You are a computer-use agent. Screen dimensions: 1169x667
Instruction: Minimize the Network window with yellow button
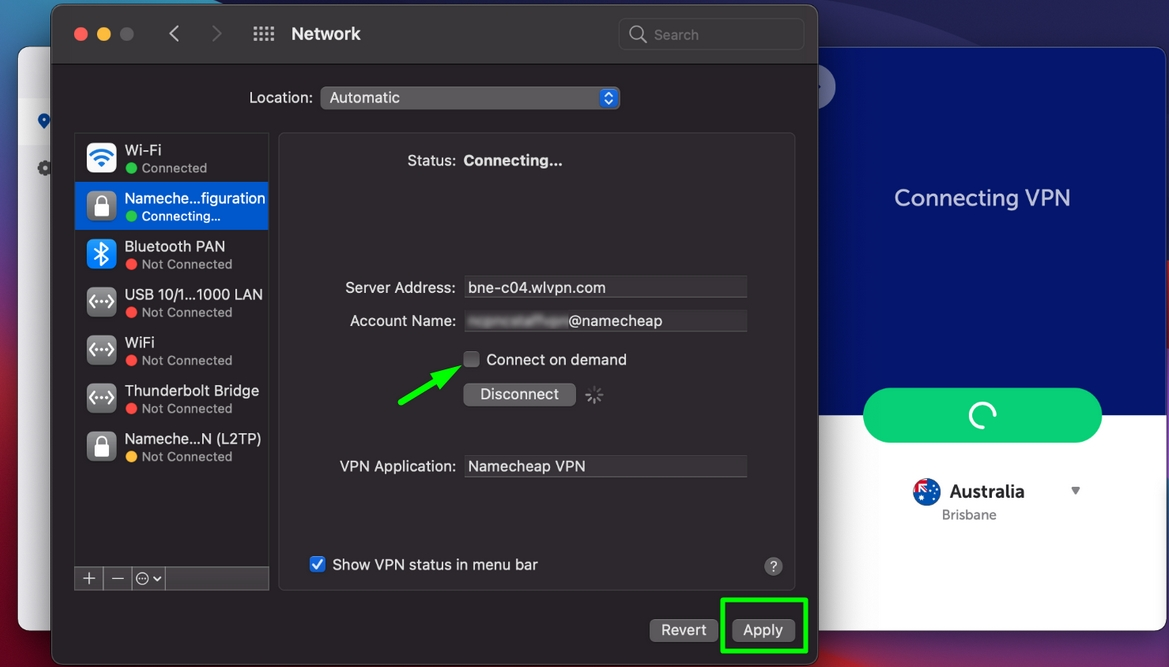pyautogui.click(x=104, y=34)
